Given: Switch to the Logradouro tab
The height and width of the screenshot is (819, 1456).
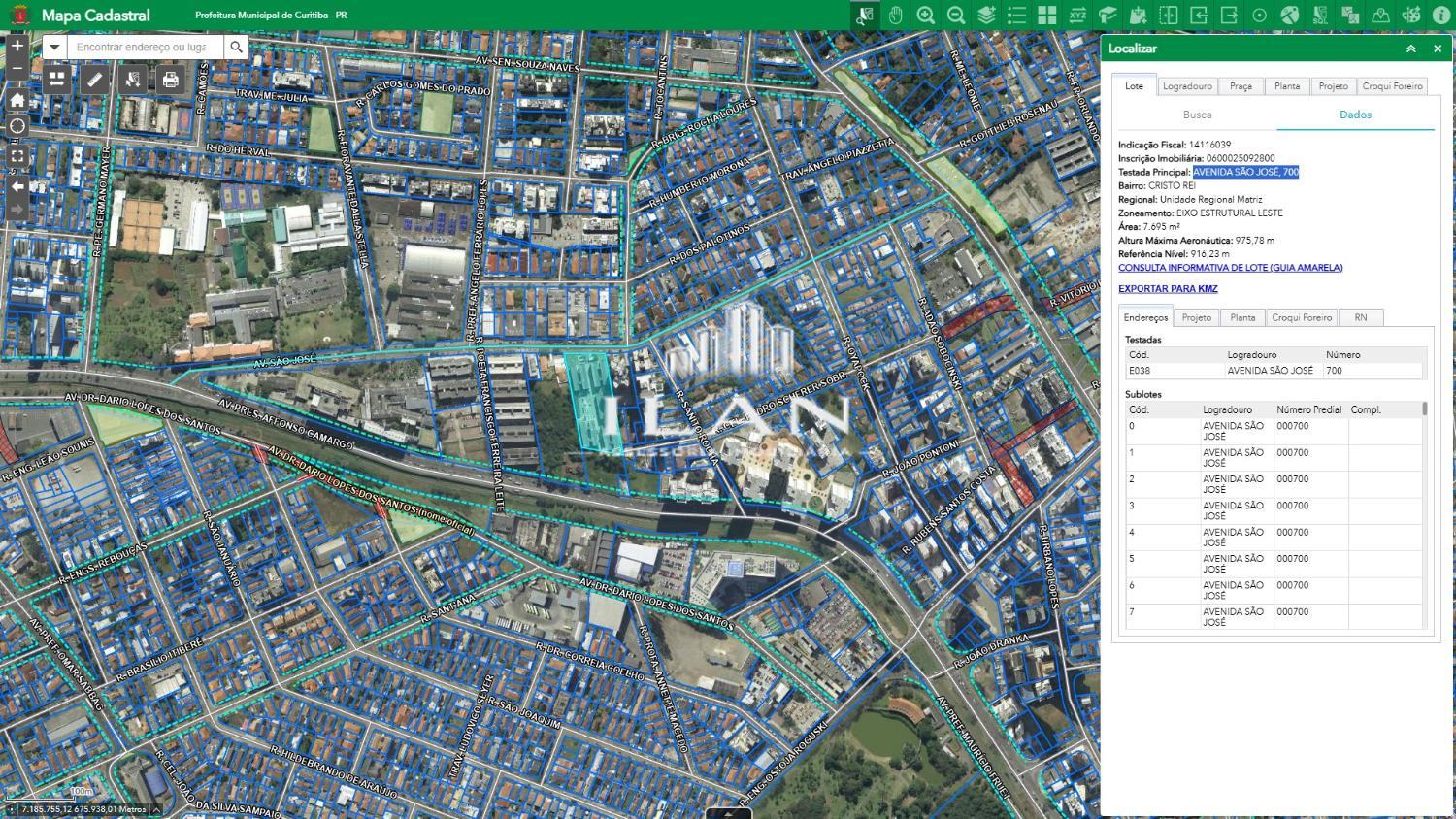Looking at the screenshot, I should click(1187, 86).
